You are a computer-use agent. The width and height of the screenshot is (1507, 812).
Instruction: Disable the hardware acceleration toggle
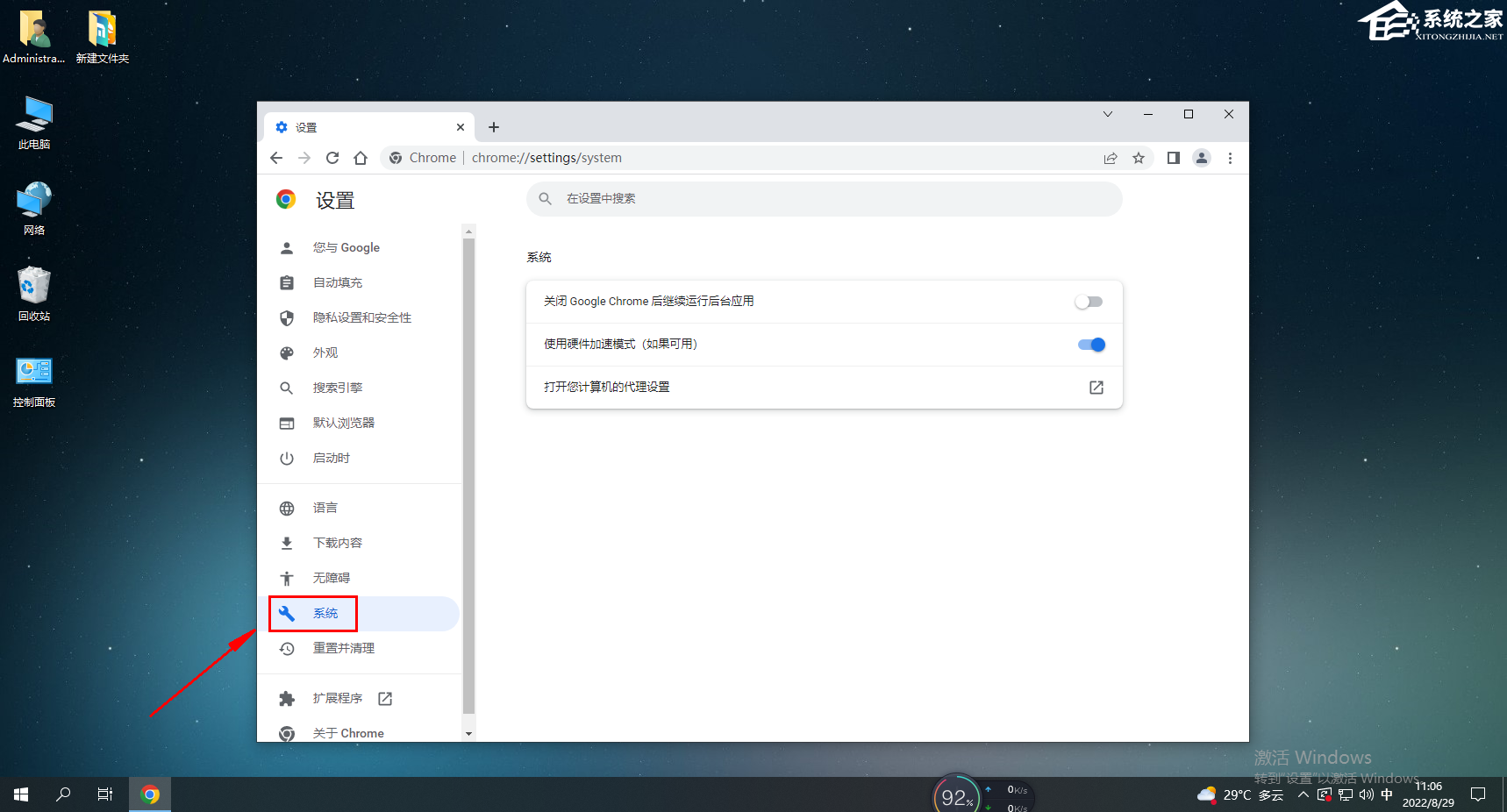(x=1091, y=345)
